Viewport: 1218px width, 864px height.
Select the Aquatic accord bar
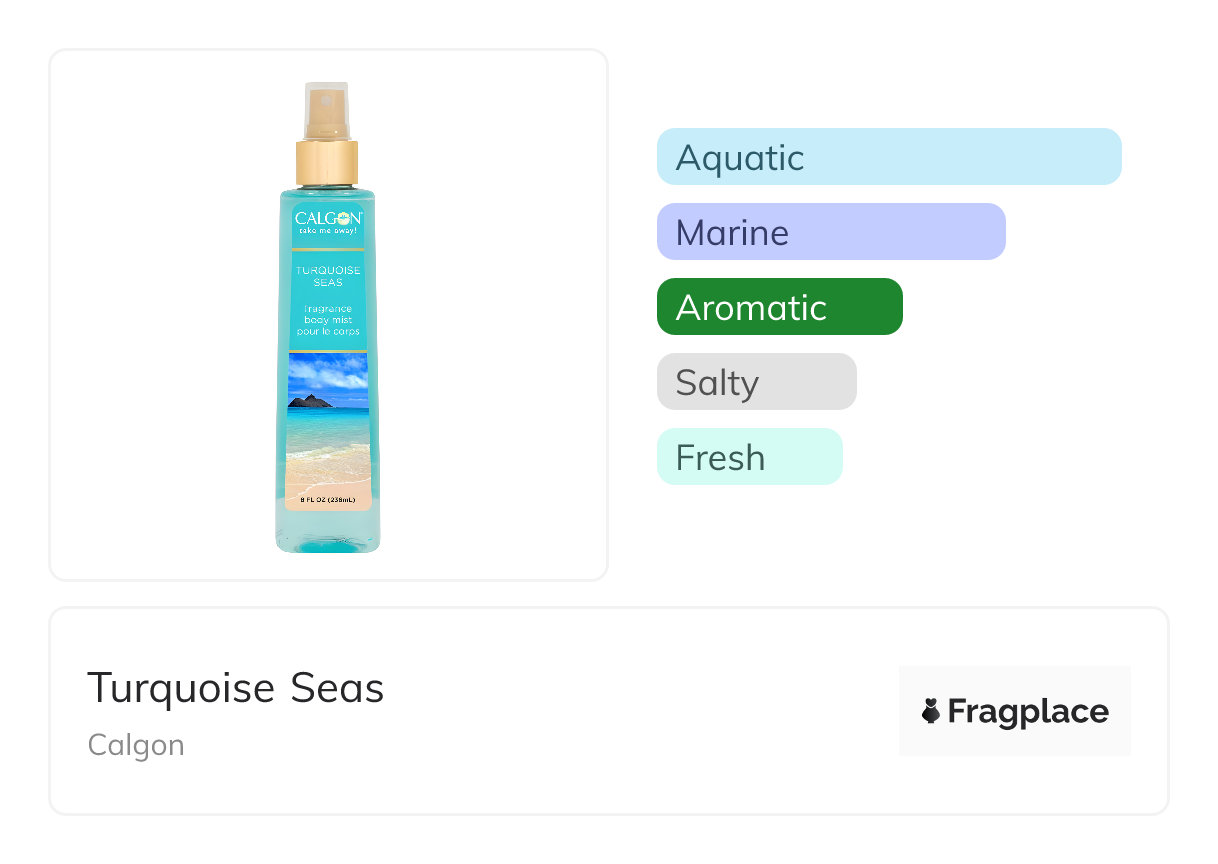coord(889,157)
